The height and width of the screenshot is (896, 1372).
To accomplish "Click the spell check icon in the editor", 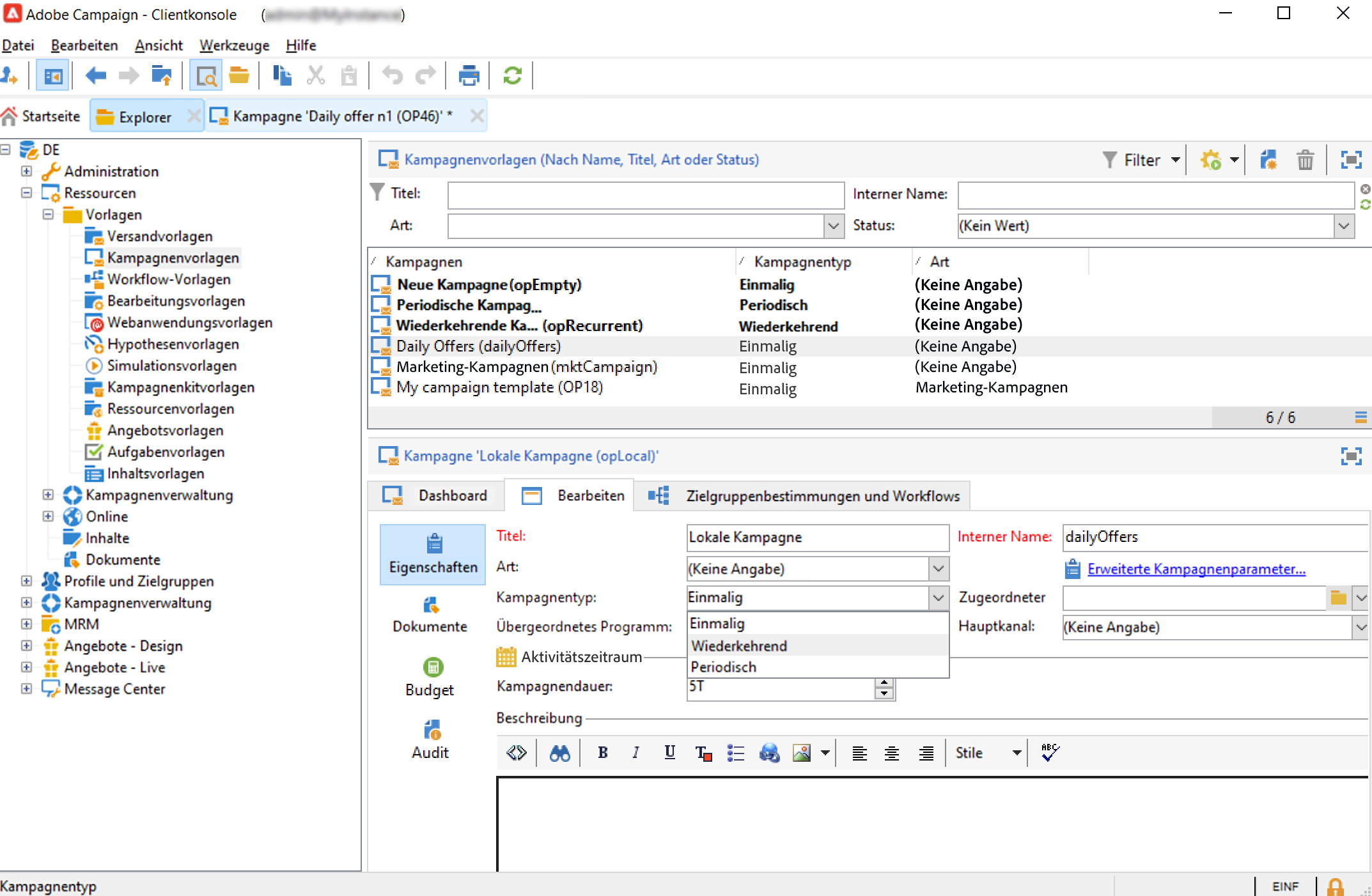I will tap(1049, 753).
